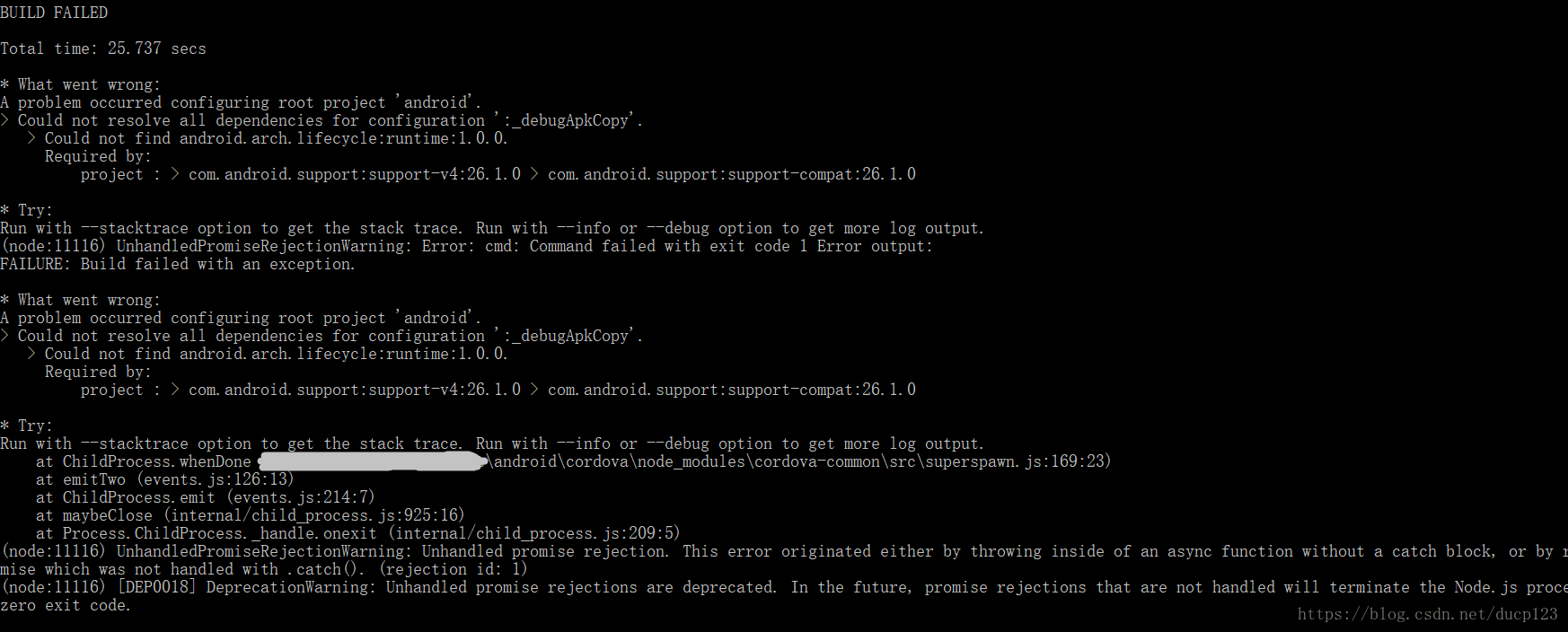
Task: Click the first 'What went wrong' line
Action: click(x=81, y=84)
